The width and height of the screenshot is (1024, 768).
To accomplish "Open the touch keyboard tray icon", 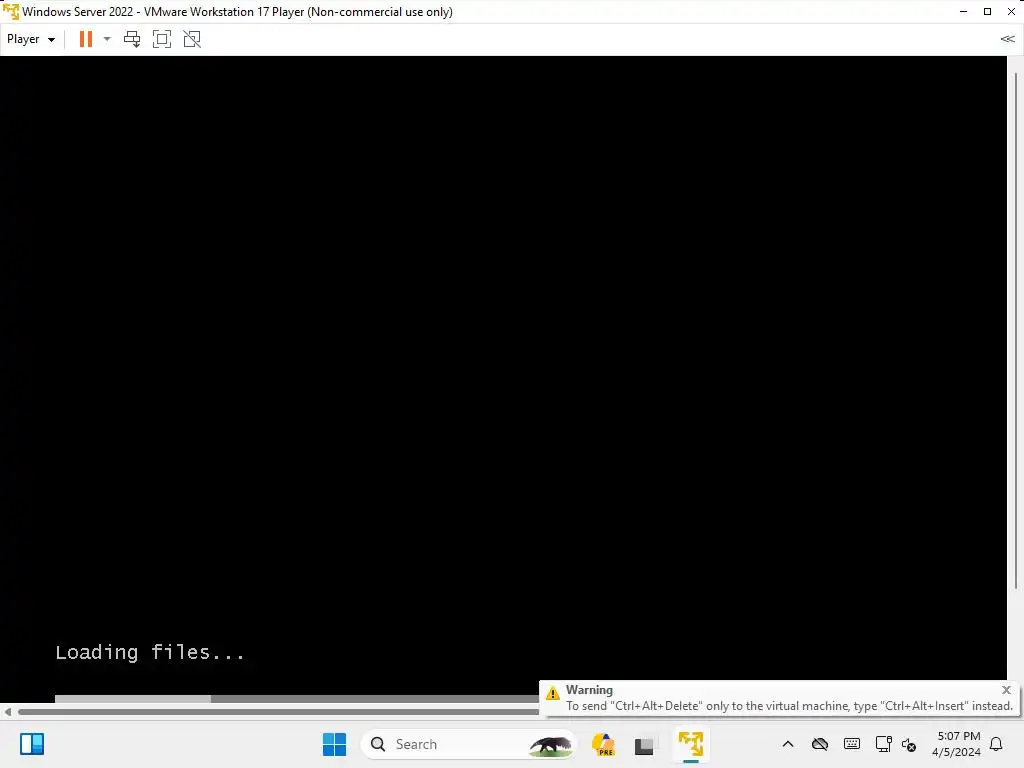I will point(852,744).
